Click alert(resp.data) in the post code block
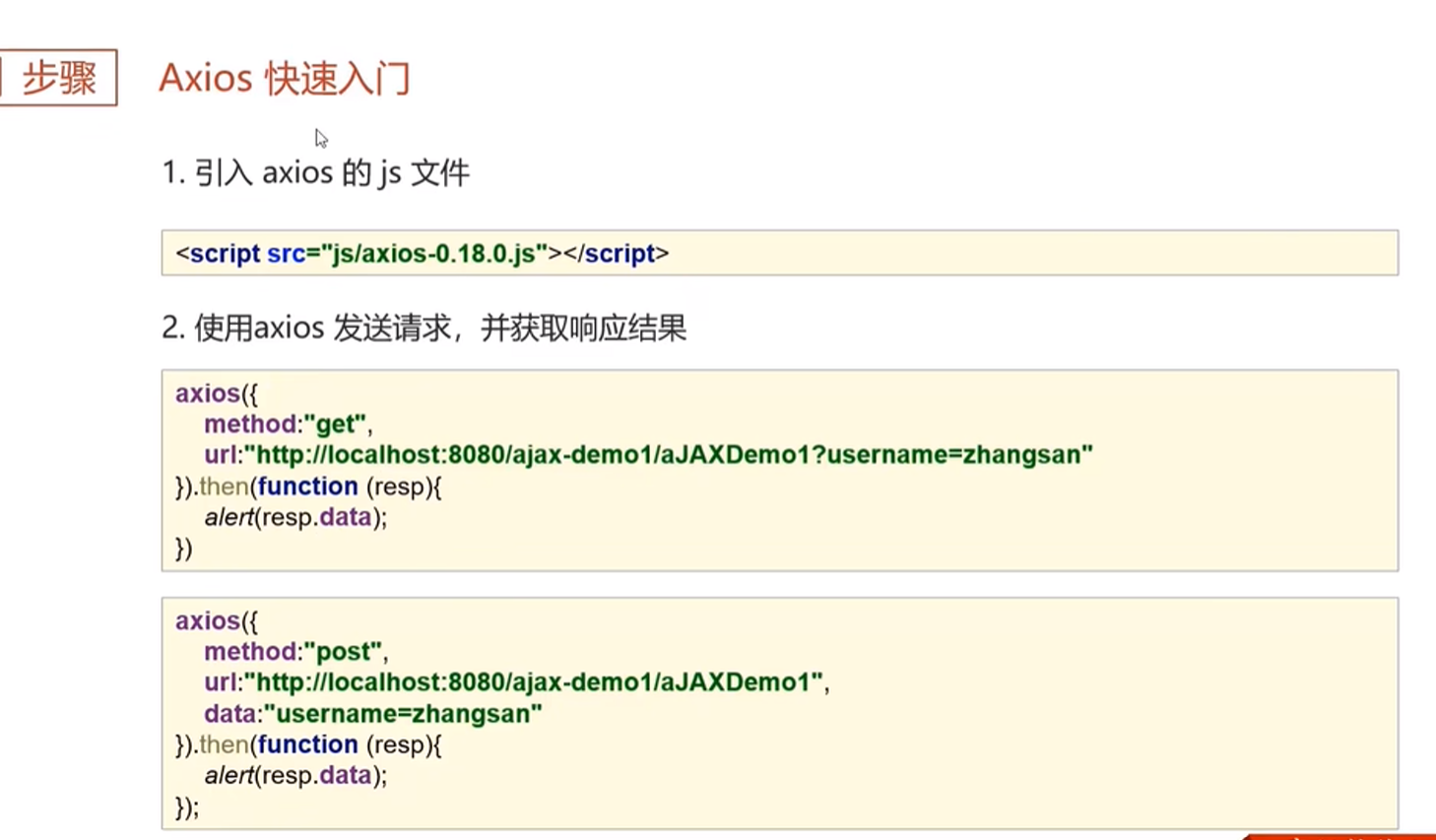1436x840 pixels. [x=296, y=776]
